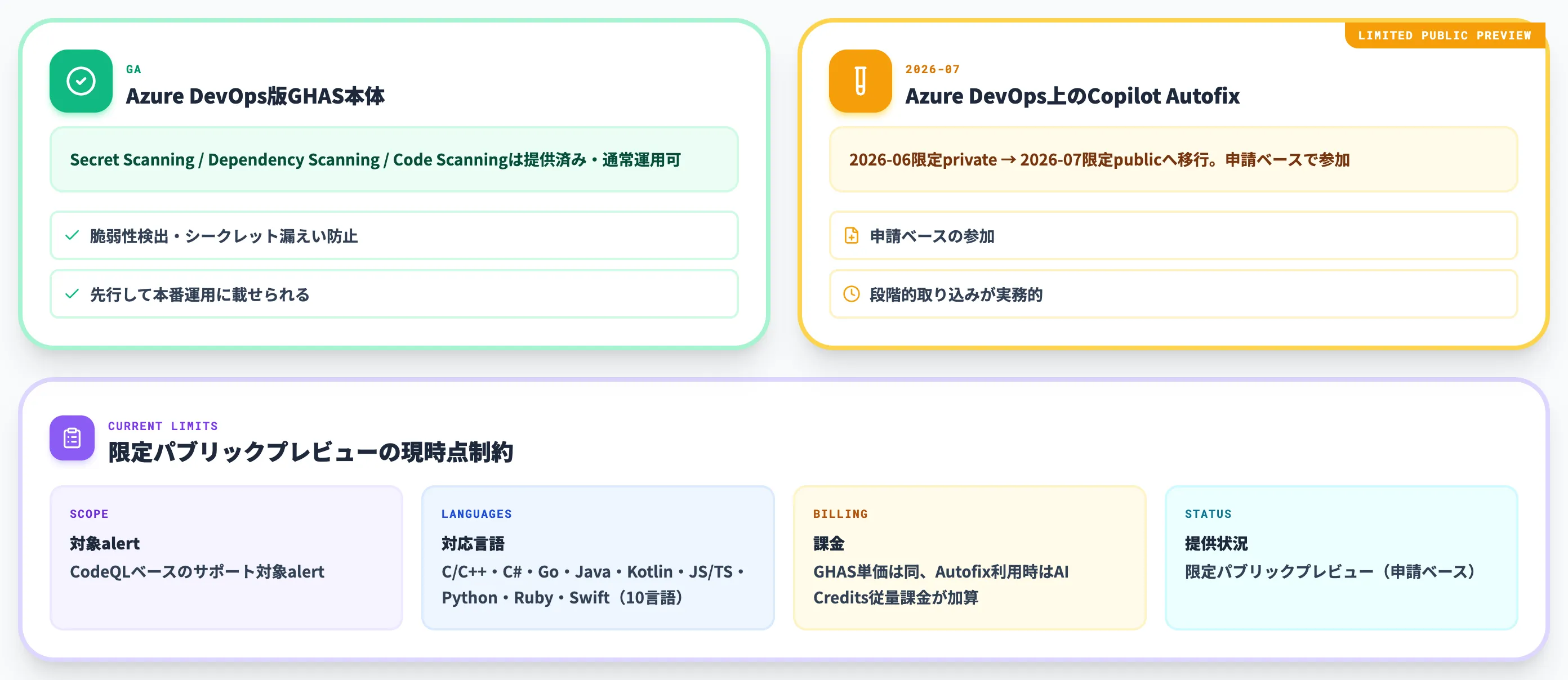Click the 限定パブリックプレビューの現時点制約 heading

coord(310,452)
